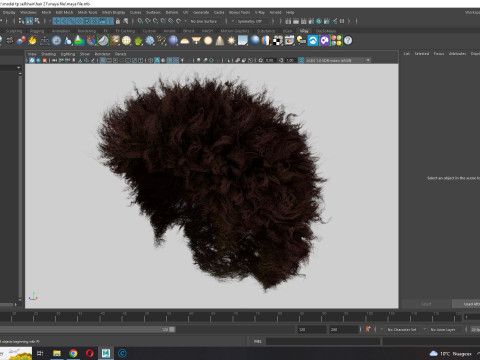Open the Deform menu

pyautogui.click(x=172, y=12)
